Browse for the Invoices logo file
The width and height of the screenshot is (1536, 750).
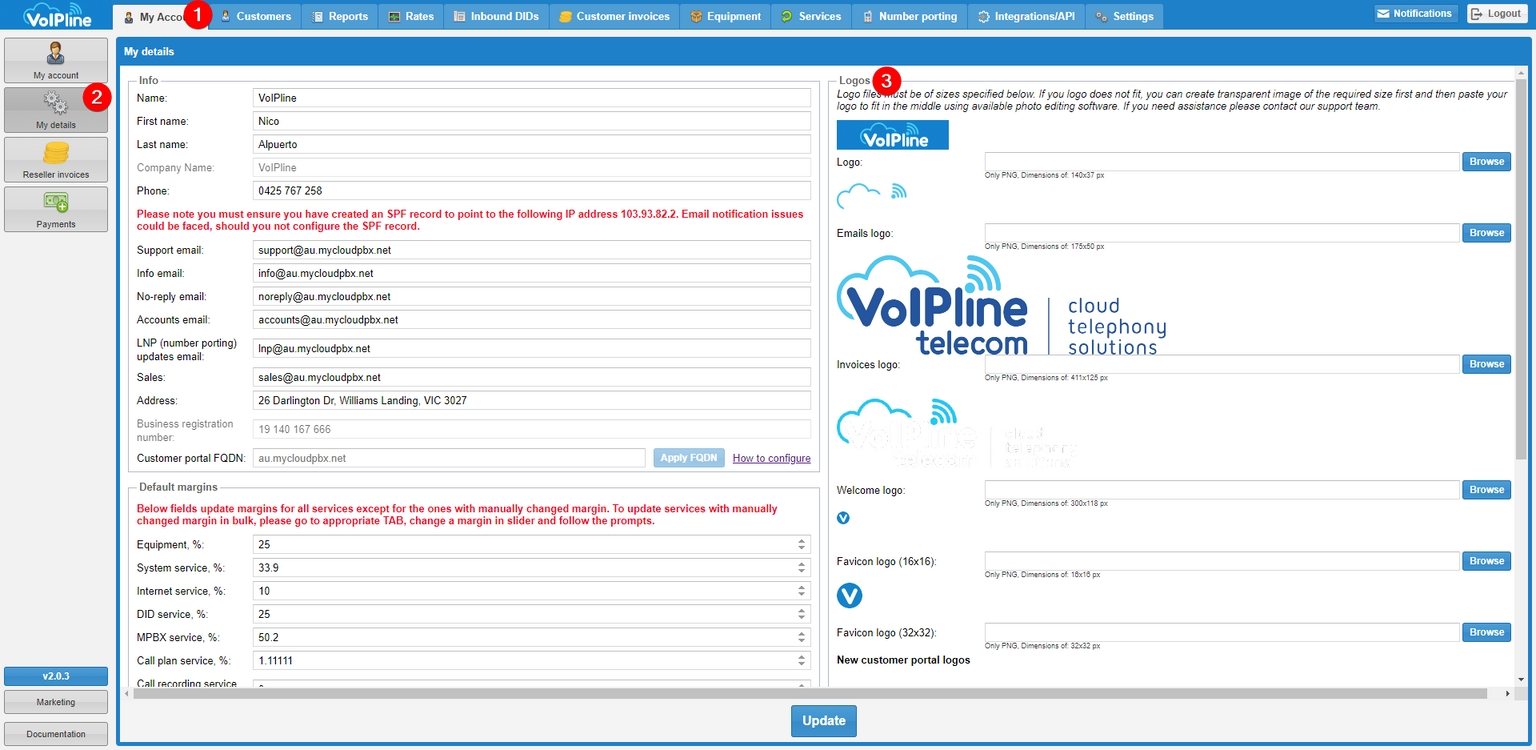pyautogui.click(x=1486, y=364)
